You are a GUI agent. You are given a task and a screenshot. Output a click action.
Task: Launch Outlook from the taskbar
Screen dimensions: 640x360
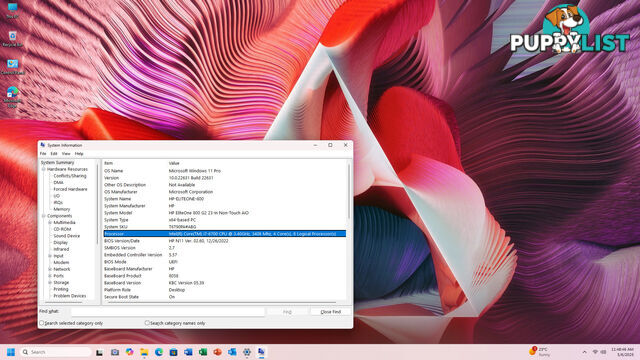coord(232,352)
